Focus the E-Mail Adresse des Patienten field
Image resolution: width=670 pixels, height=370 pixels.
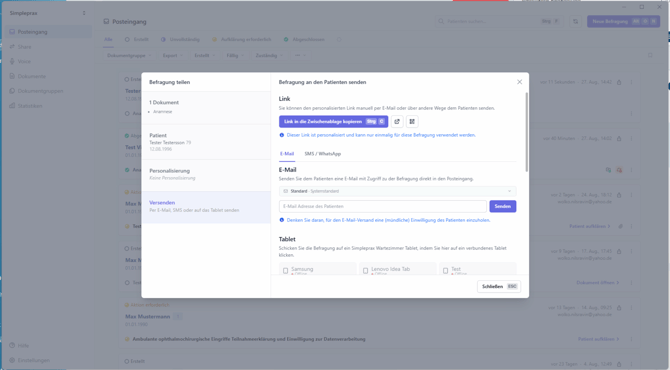tap(382, 206)
